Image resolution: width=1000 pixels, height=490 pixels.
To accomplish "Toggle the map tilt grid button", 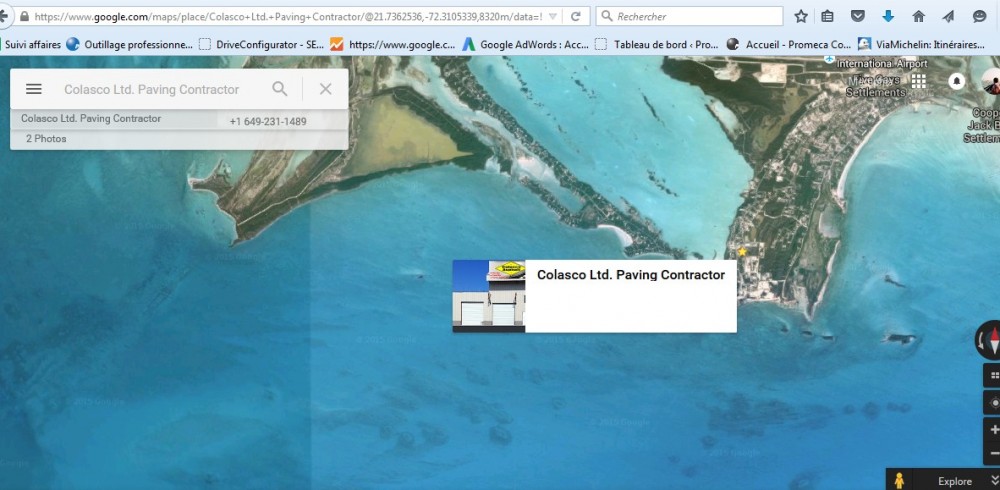I will (x=992, y=376).
